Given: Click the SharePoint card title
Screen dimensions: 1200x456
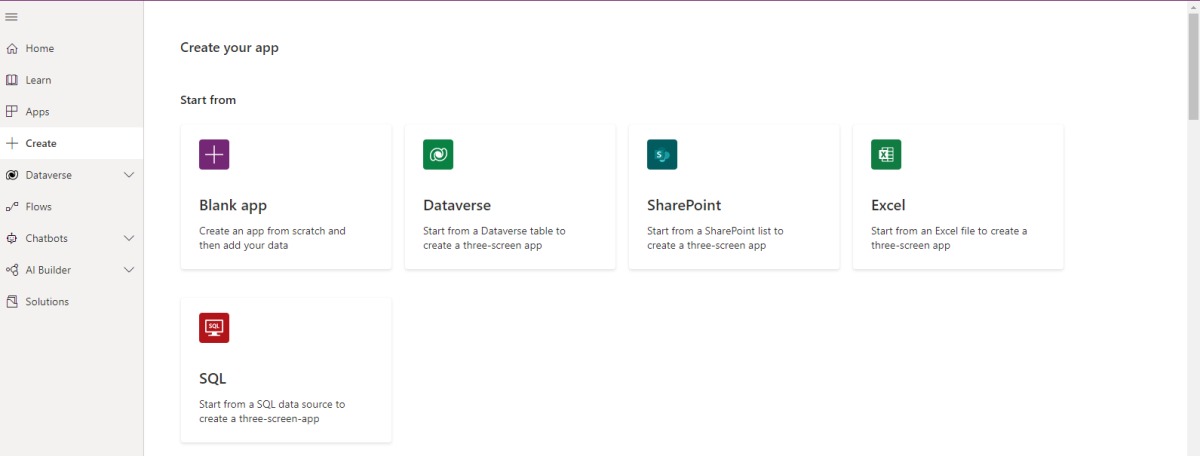Looking at the screenshot, I should click(x=684, y=205).
